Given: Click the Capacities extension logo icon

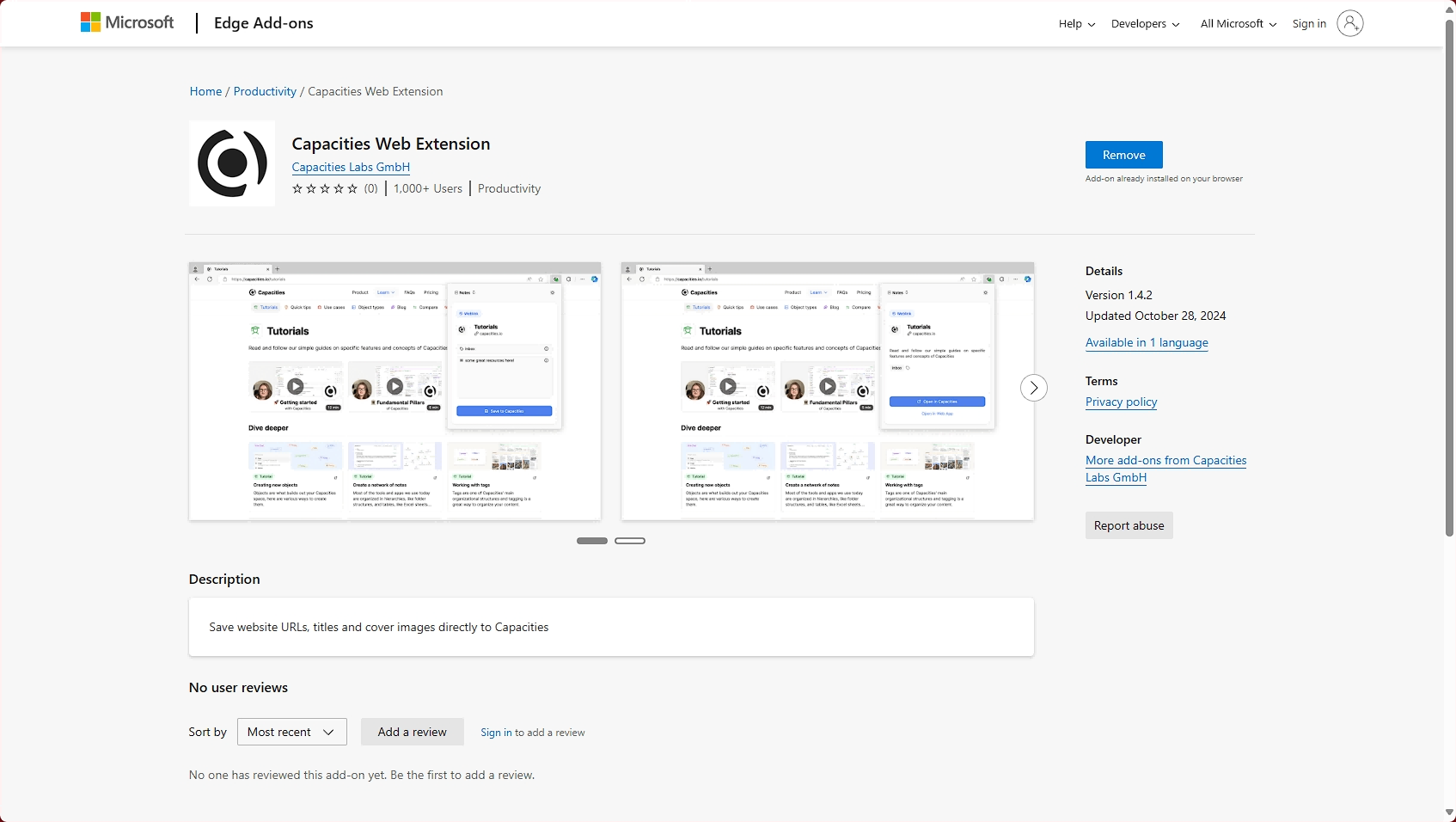Looking at the screenshot, I should point(232,163).
